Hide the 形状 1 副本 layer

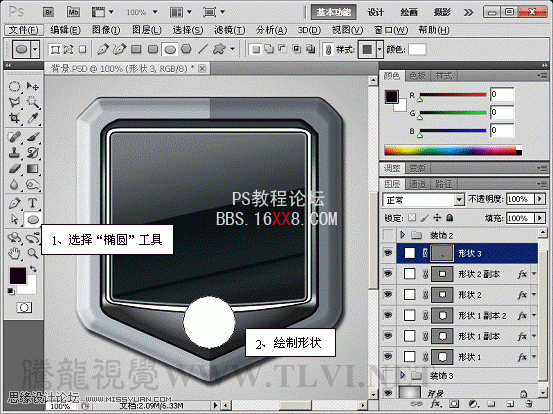[x=388, y=336]
